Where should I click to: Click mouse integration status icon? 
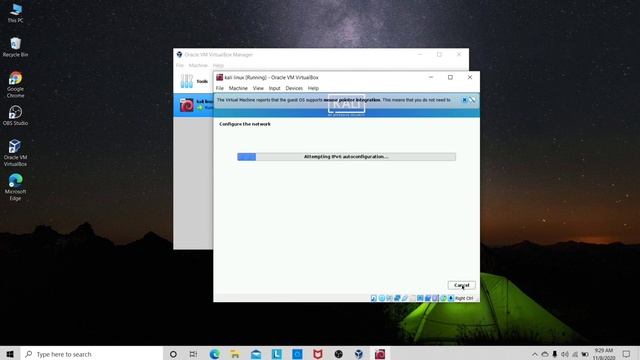click(443, 298)
